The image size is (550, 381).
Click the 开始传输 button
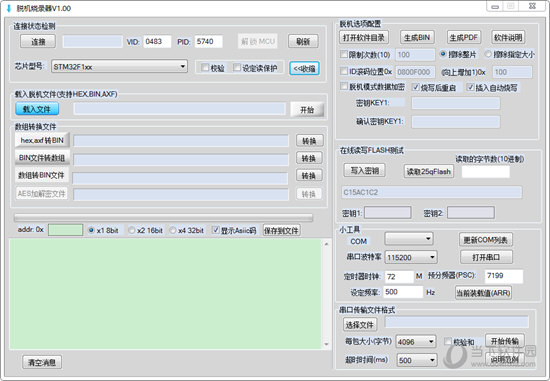[504, 341]
